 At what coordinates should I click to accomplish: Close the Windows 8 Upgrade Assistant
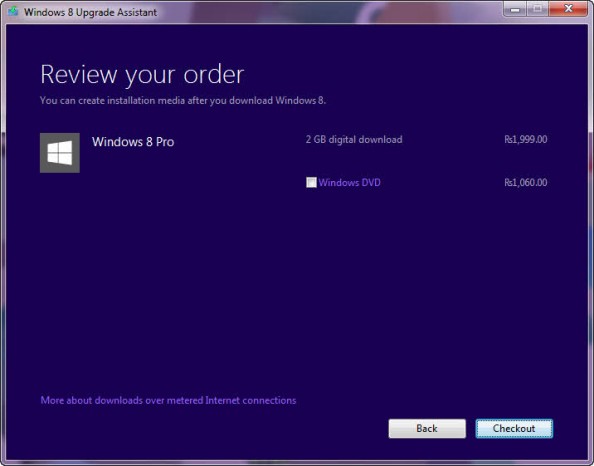[568, 9]
